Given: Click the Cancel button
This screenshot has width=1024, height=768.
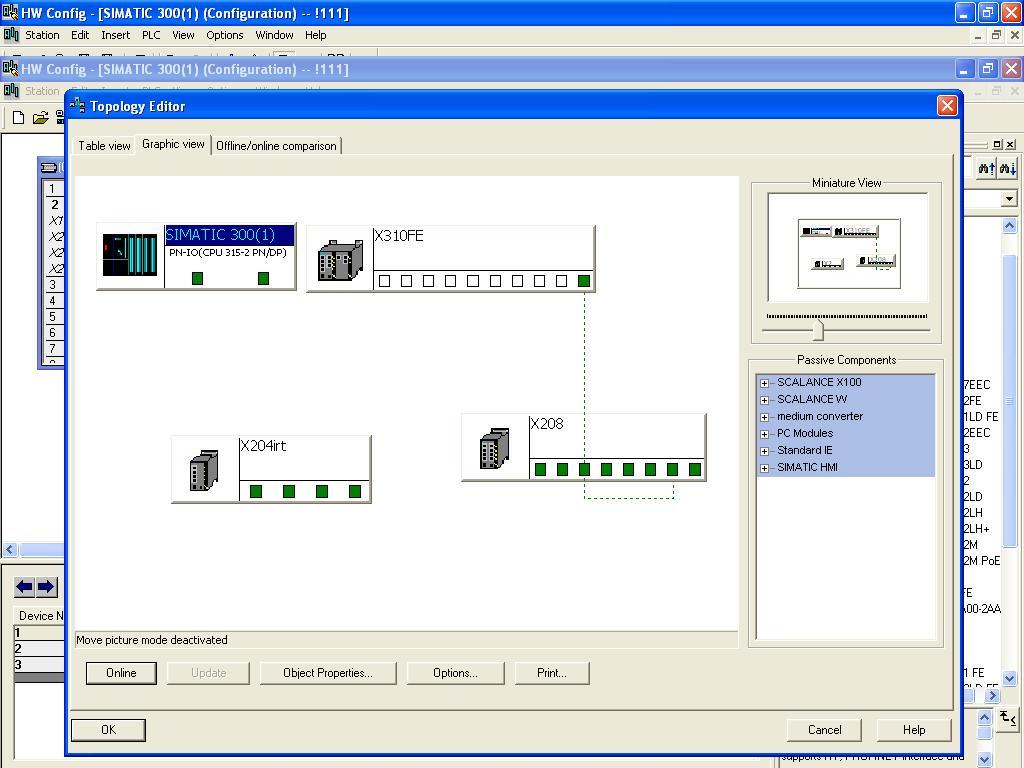Looking at the screenshot, I should (x=824, y=730).
